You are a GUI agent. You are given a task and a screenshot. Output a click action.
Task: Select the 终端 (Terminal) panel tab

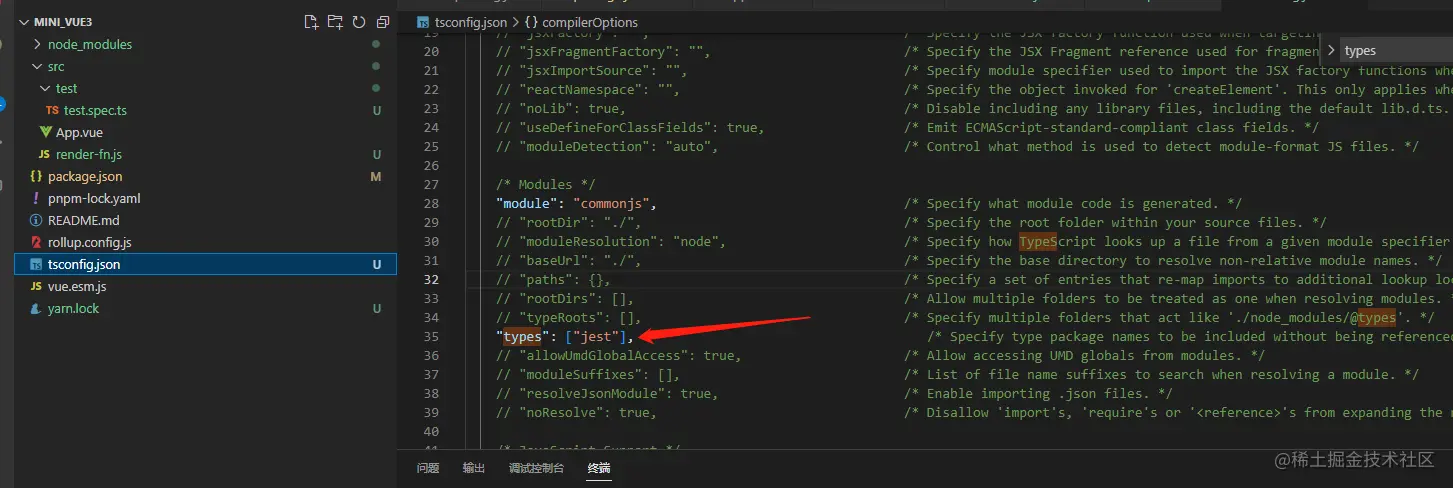click(x=599, y=468)
